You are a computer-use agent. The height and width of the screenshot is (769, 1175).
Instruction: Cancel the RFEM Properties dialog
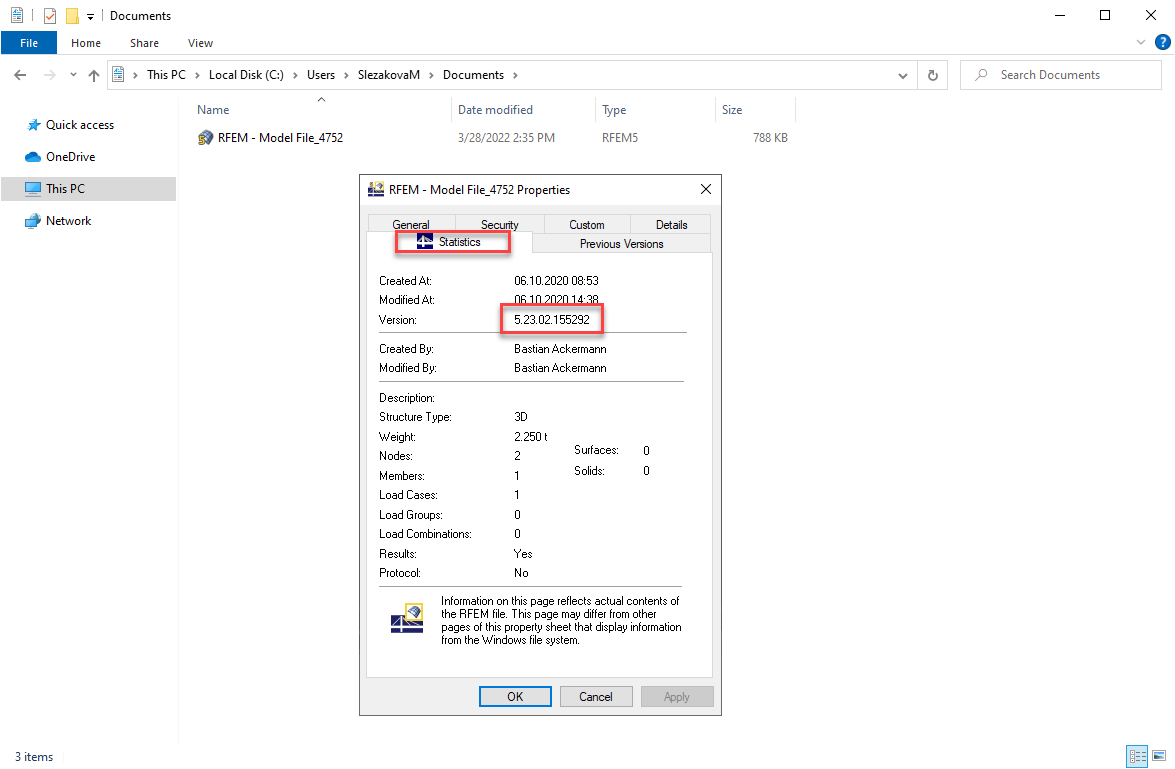click(x=596, y=696)
